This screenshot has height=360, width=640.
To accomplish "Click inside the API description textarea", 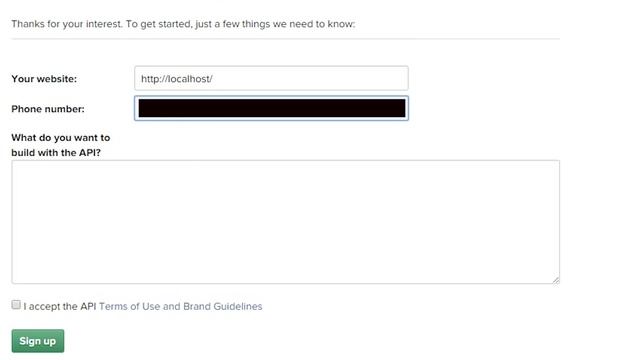I will click(x=285, y=222).
